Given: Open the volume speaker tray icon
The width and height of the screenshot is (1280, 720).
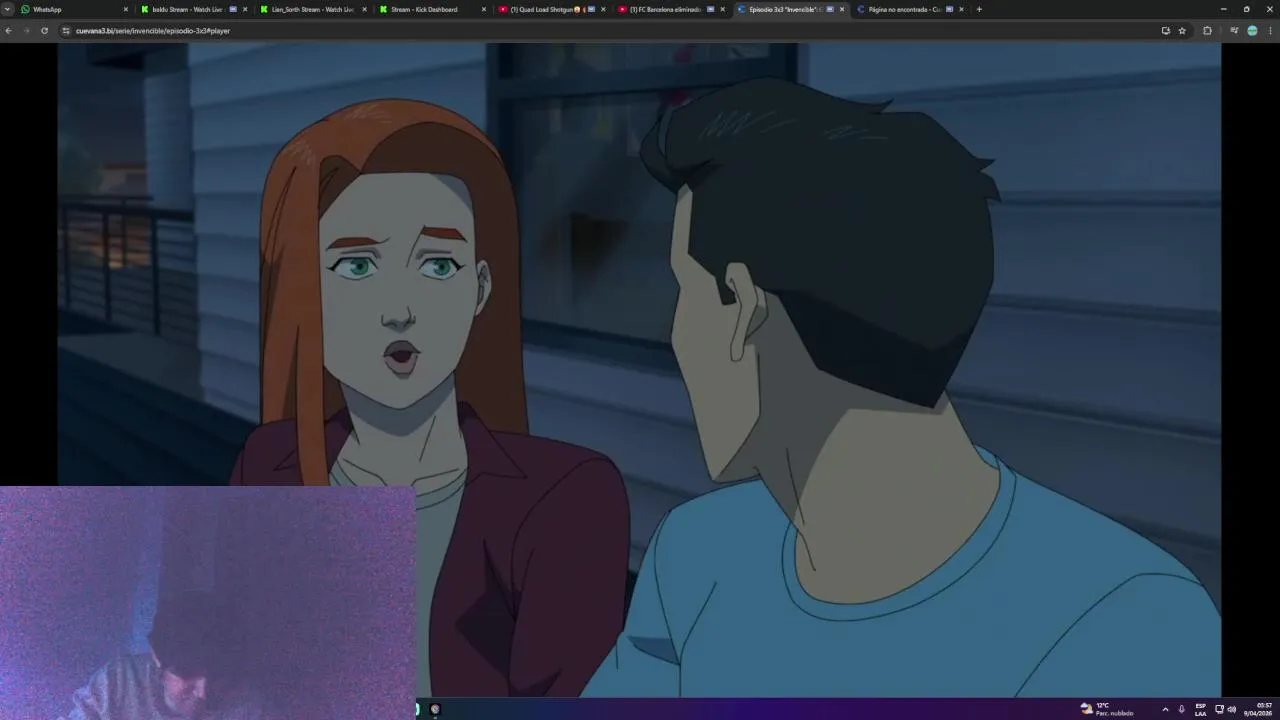Looking at the screenshot, I should (1232, 709).
